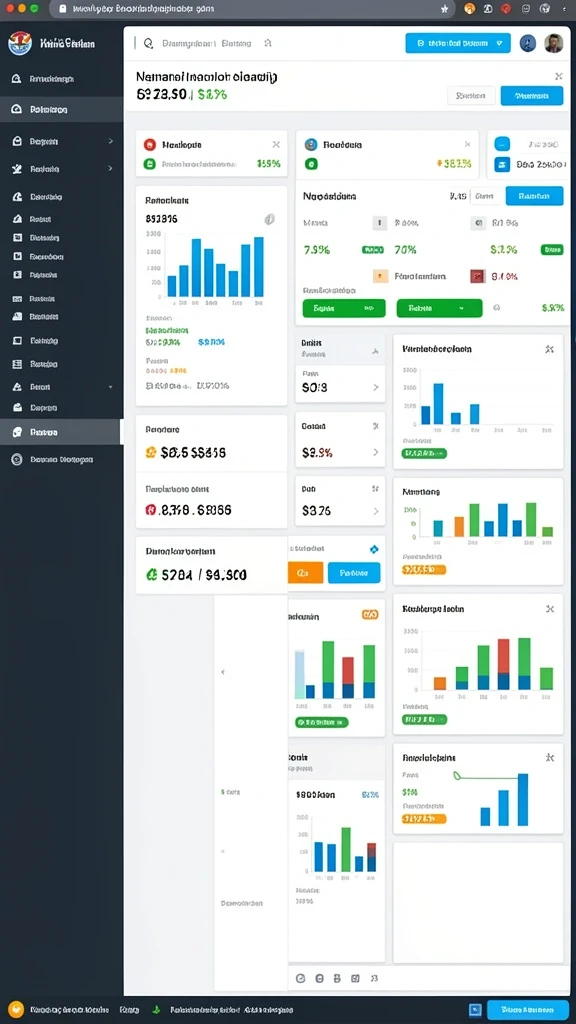
Task: Expand the stacked bar chart card's corner icon
Action: (550, 609)
